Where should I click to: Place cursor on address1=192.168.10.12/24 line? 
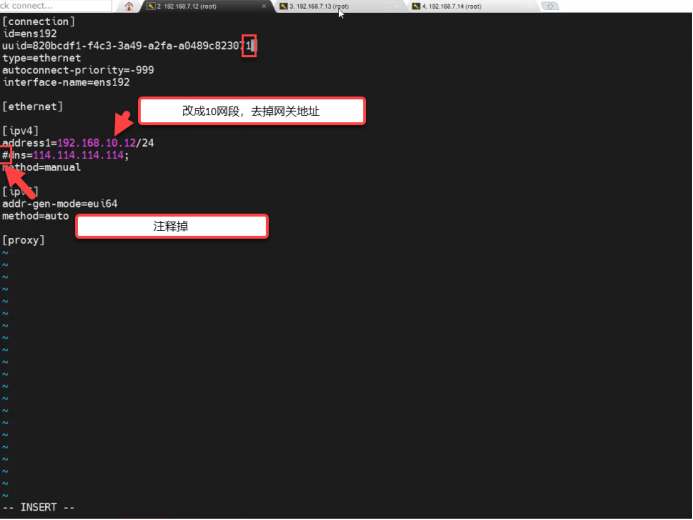(78, 143)
